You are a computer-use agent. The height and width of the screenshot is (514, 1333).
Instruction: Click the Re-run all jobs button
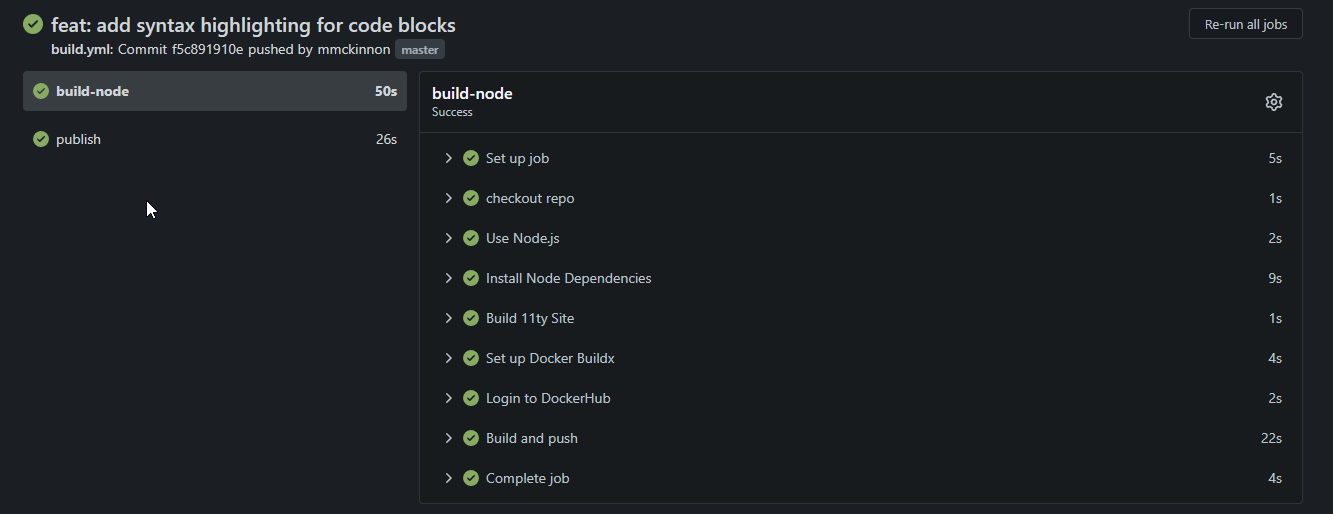pos(1245,24)
